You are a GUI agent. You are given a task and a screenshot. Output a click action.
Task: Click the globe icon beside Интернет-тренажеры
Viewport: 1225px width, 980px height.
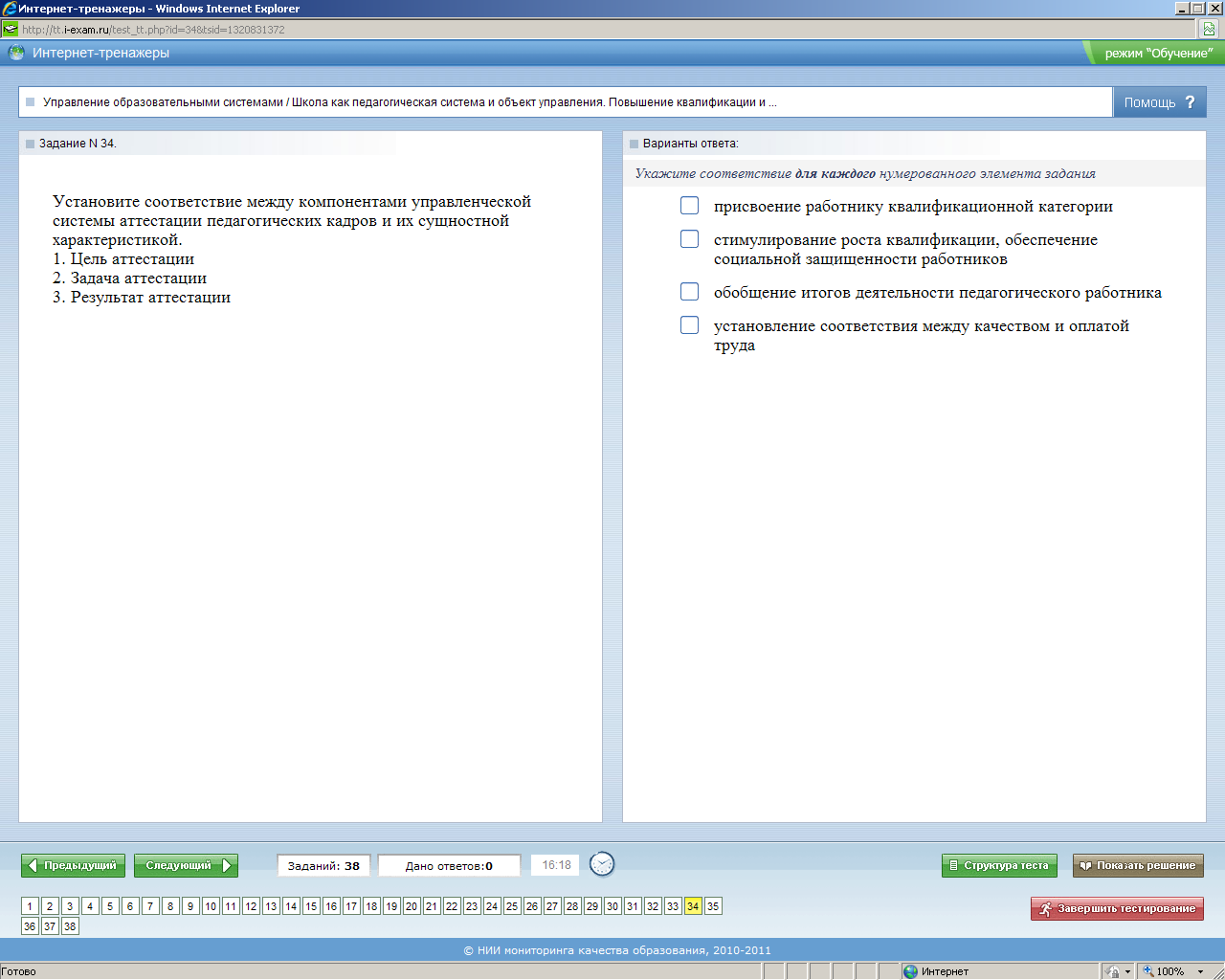(16, 53)
